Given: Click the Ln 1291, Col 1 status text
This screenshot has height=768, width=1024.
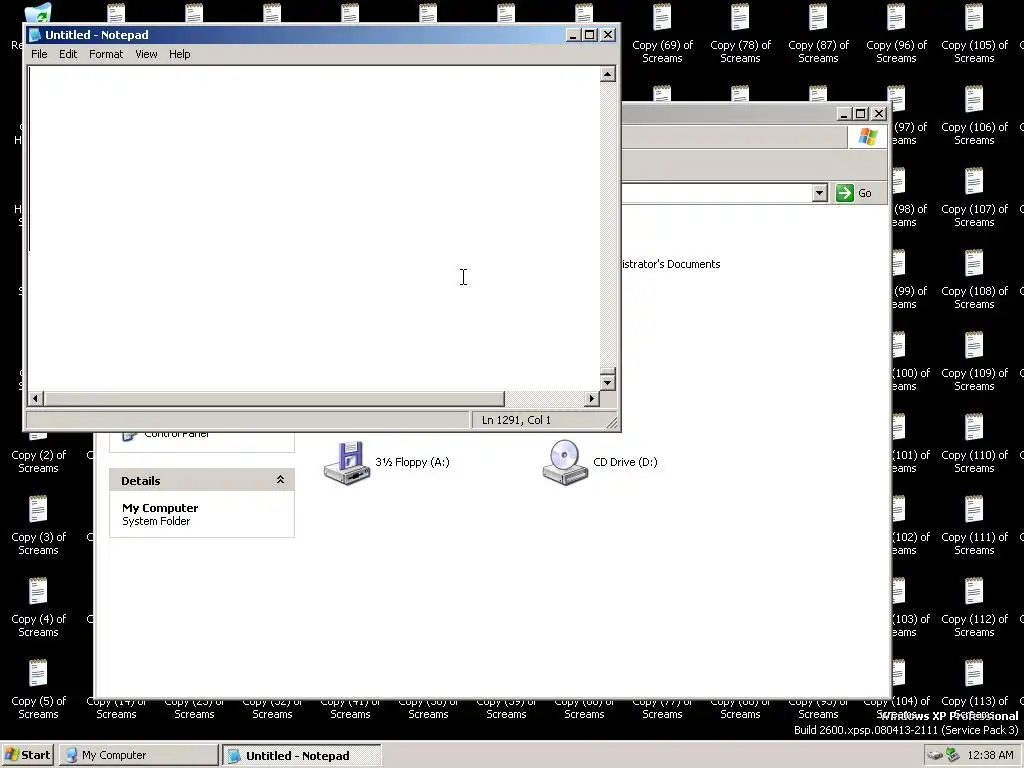Looking at the screenshot, I should click(516, 420).
